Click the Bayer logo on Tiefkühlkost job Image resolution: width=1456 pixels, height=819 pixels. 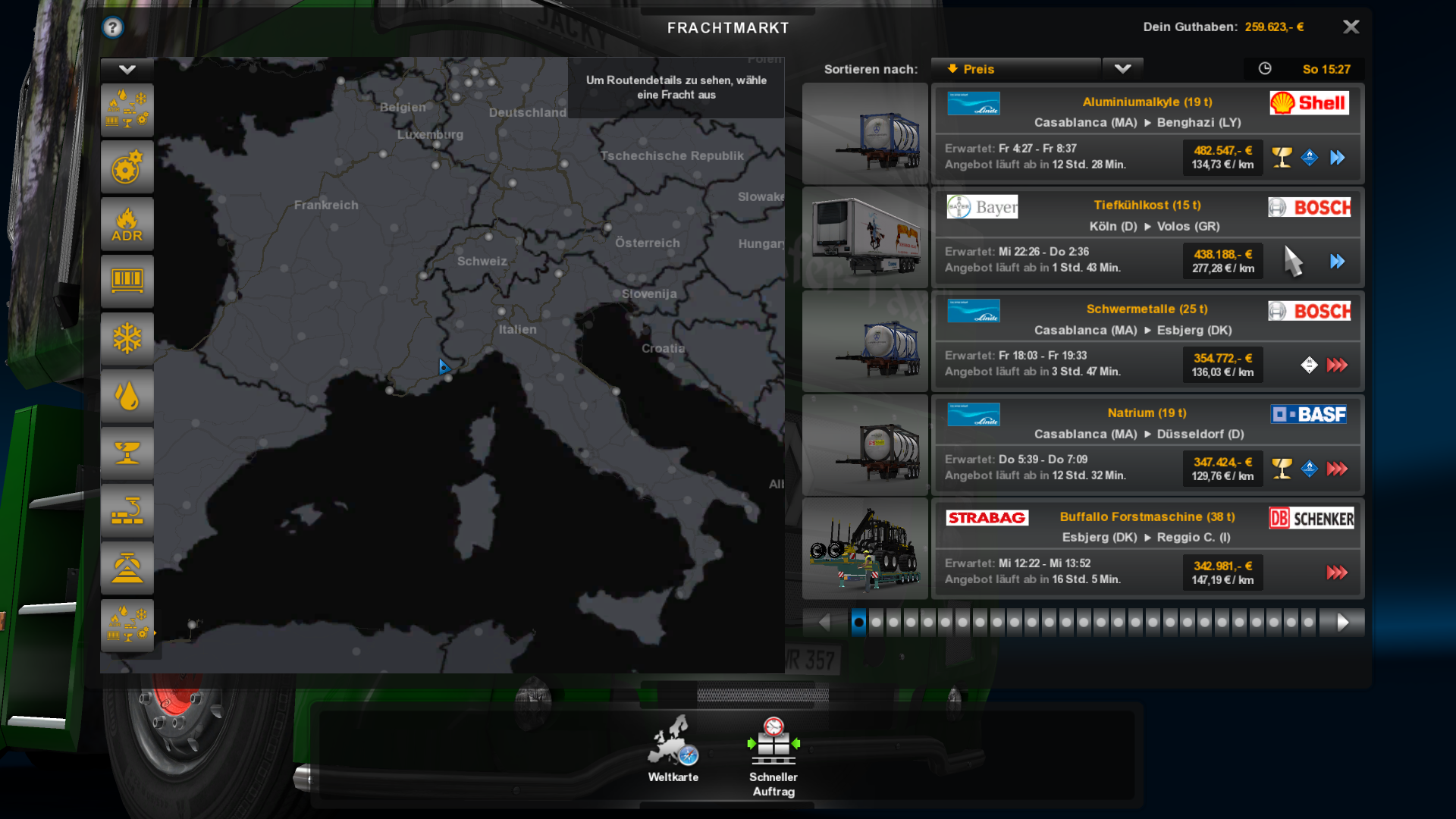[983, 207]
